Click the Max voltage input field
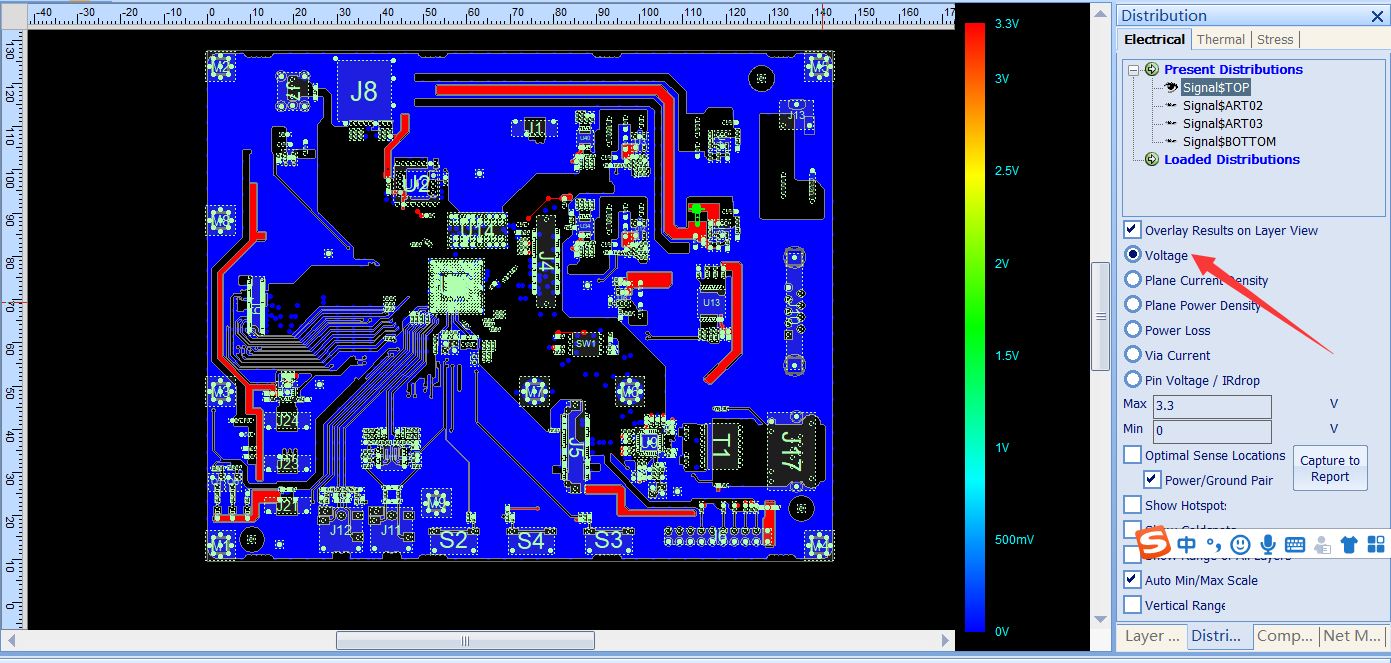 1212,406
